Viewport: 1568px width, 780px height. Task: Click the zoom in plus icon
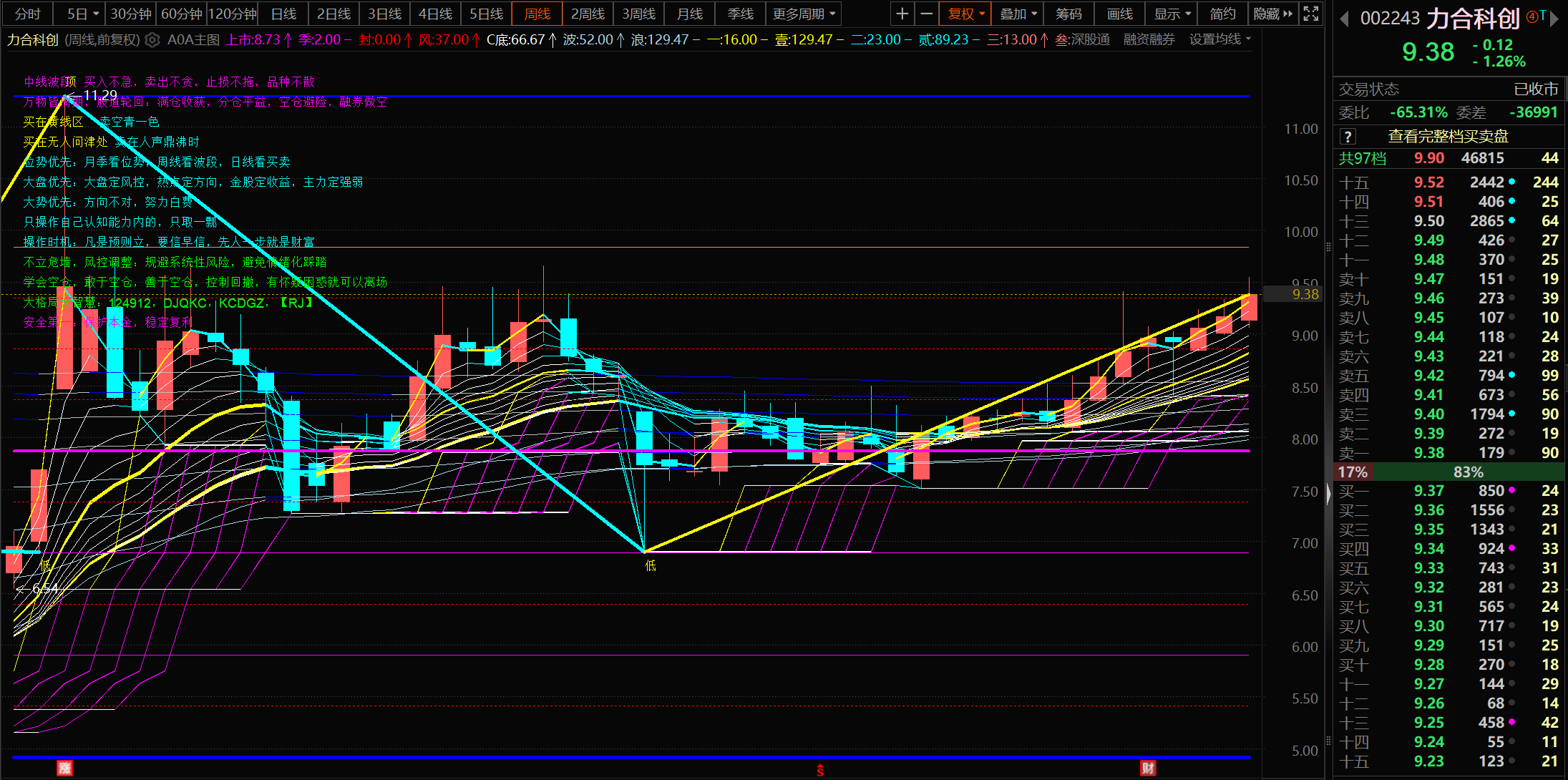[x=902, y=14]
